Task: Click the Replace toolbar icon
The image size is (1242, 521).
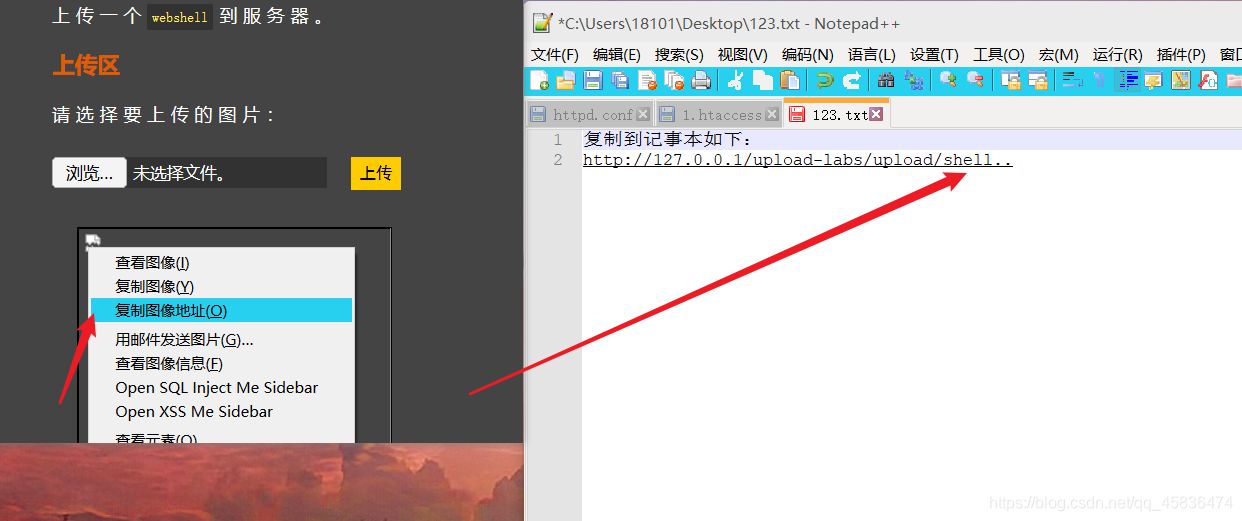Action: [x=915, y=81]
